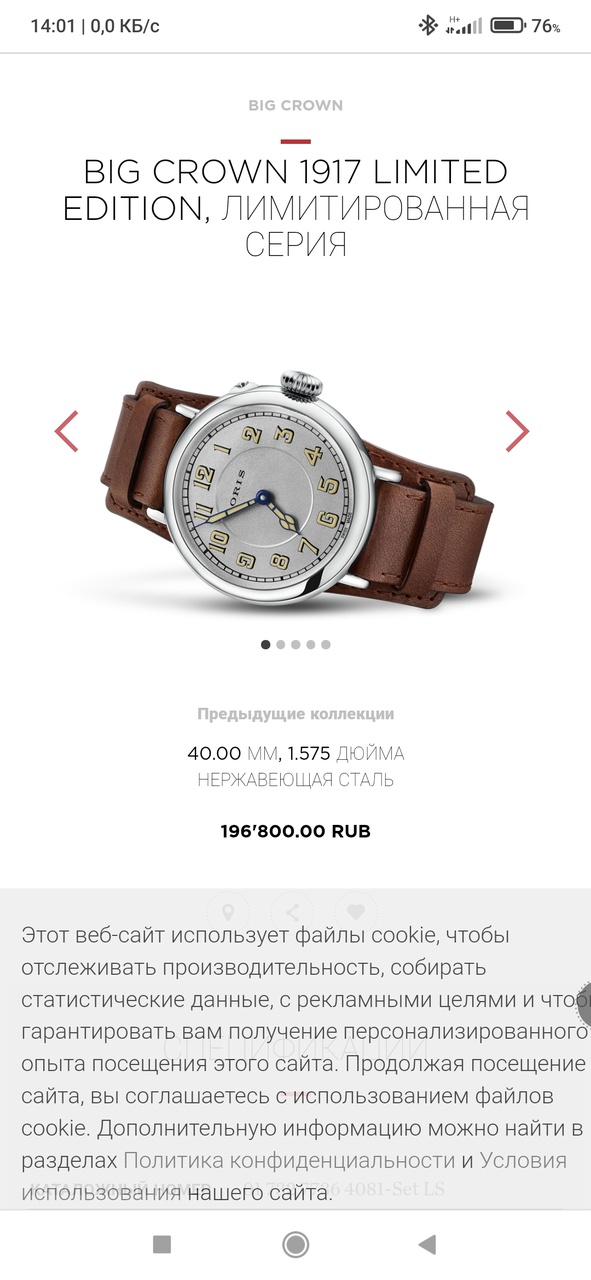Select the fifth carousel dot
The height and width of the screenshot is (1280, 591).
(x=326, y=645)
